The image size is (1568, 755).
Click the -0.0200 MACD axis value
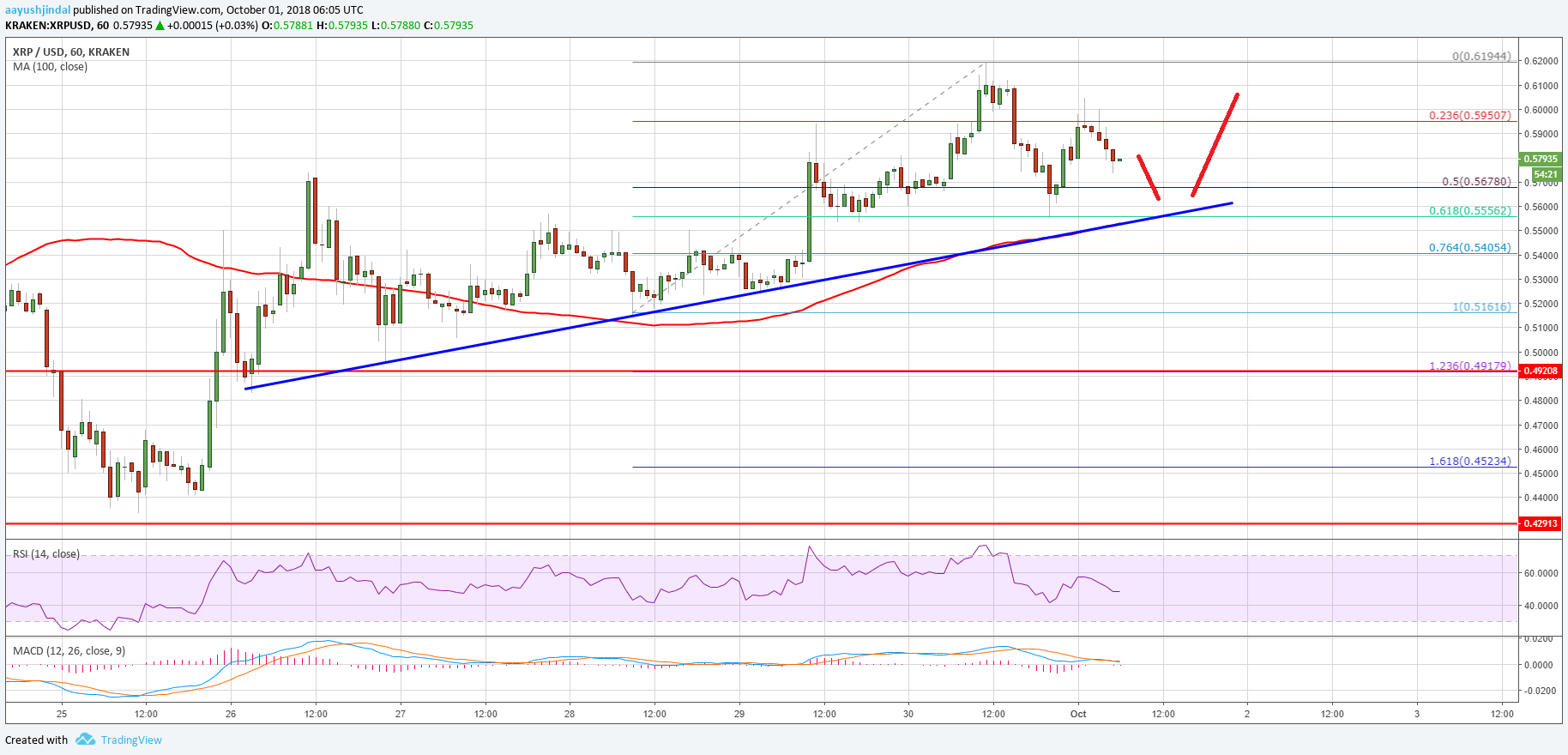[x=1541, y=691]
